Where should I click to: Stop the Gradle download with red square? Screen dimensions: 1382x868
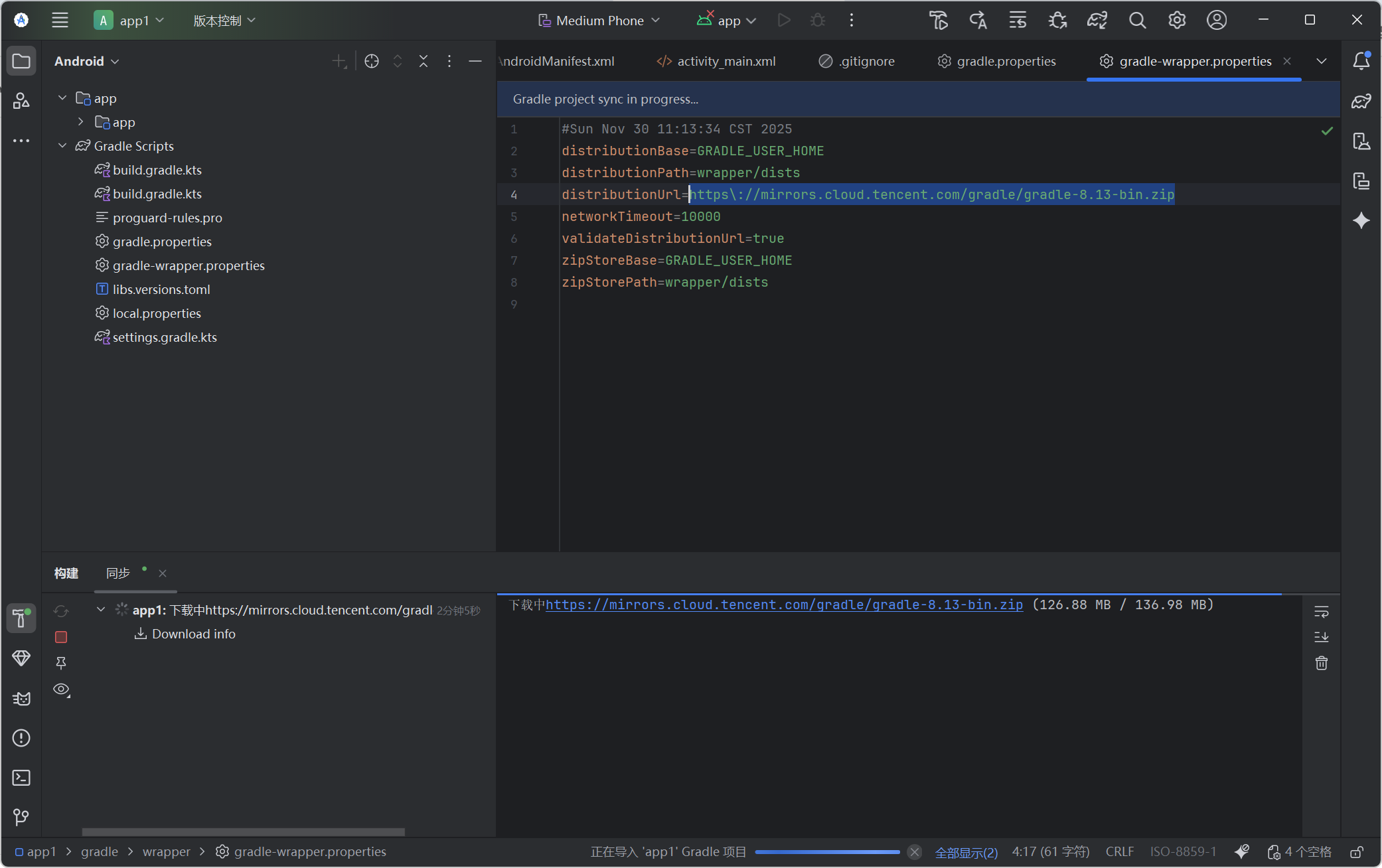(x=61, y=637)
